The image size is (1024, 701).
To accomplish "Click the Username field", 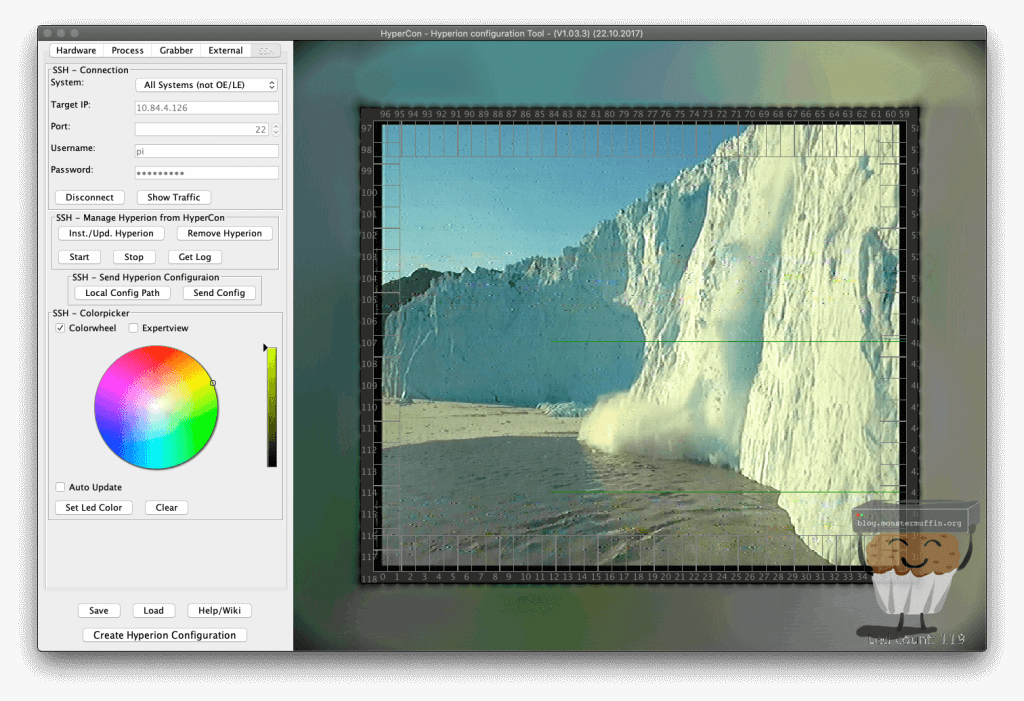I will click(x=206, y=151).
